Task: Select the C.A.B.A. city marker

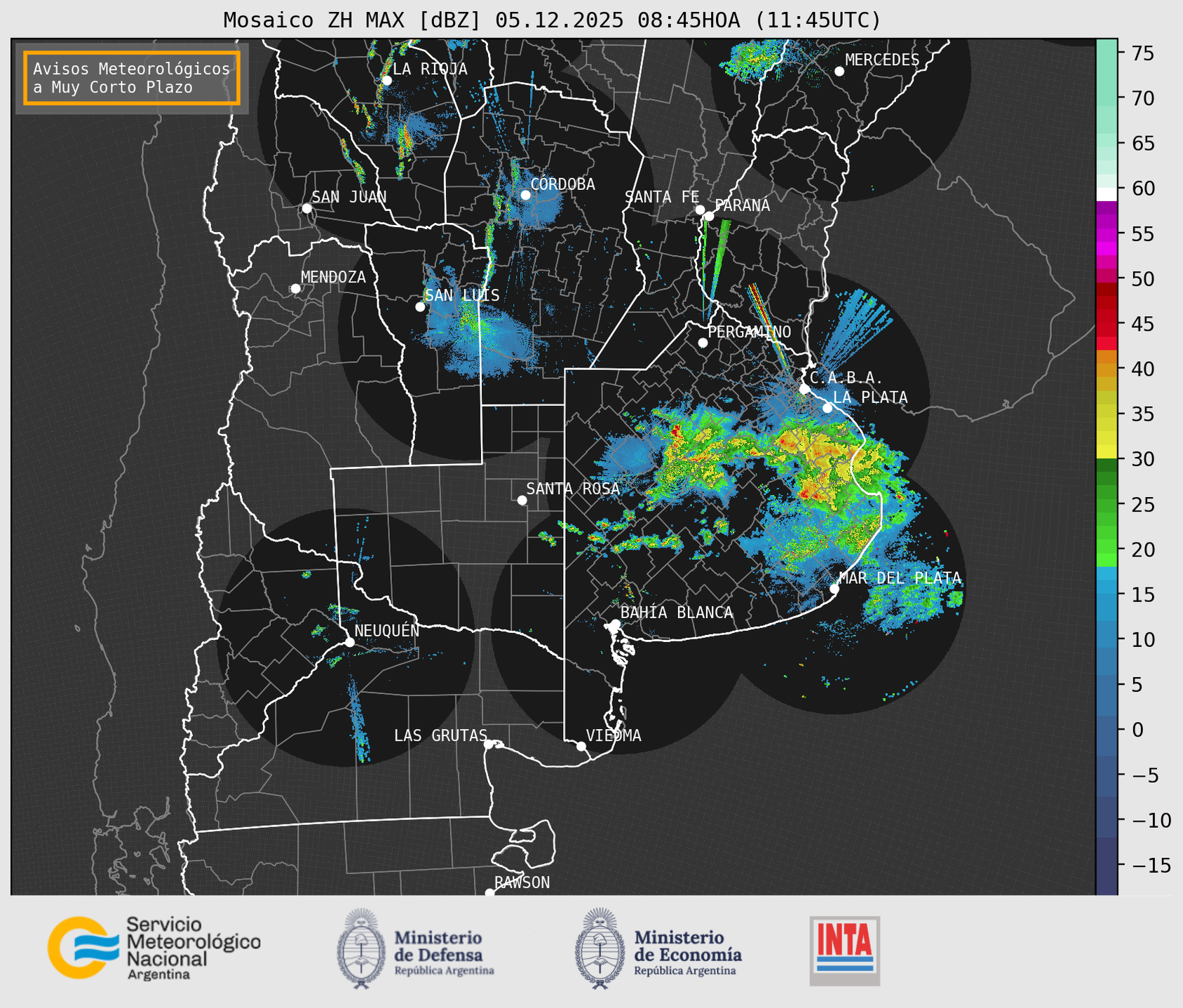Action: click(804, 389)
